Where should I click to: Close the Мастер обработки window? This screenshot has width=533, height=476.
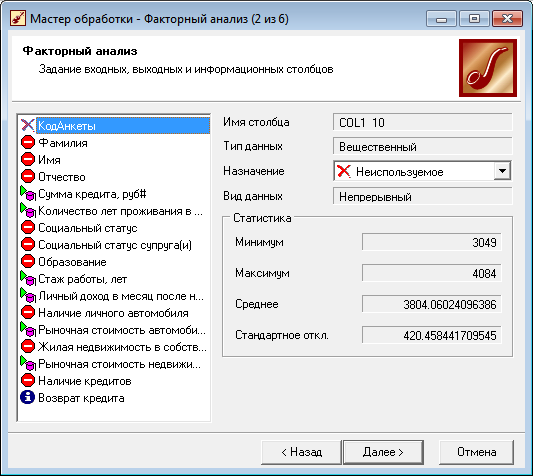click(x=507, y=19)
